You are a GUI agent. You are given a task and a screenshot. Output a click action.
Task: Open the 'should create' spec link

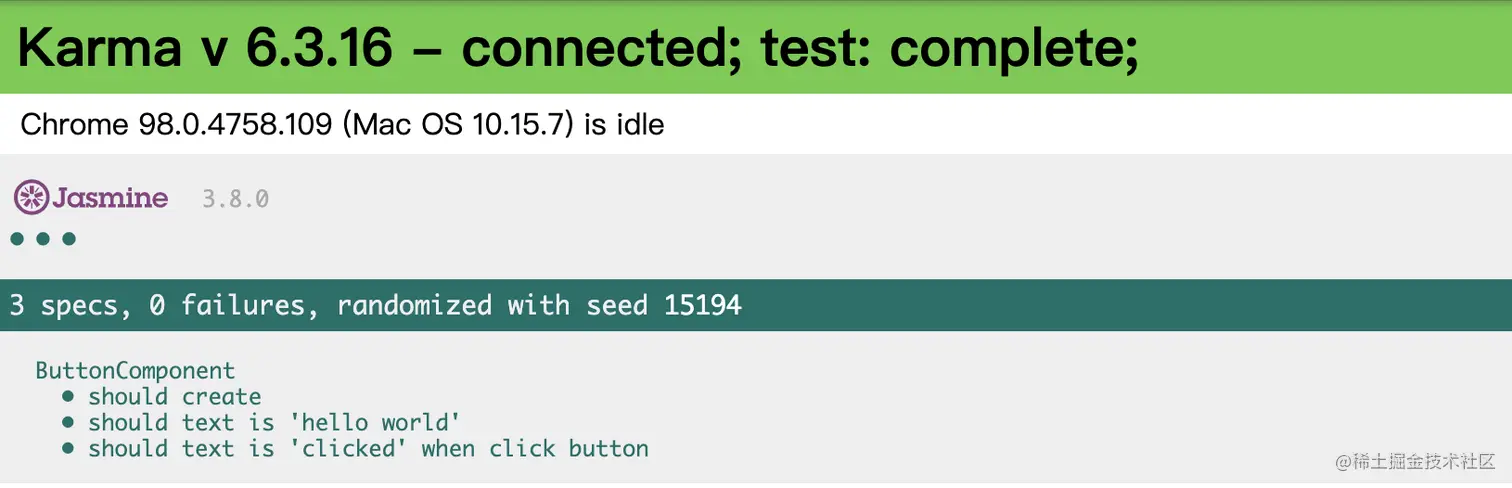click(x=174, y=397)
